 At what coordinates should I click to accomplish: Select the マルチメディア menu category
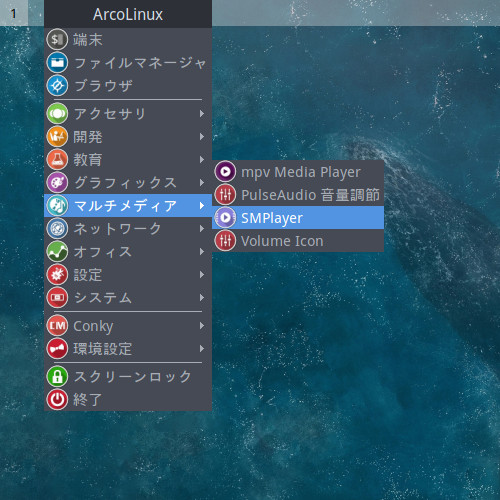[128, 206]
